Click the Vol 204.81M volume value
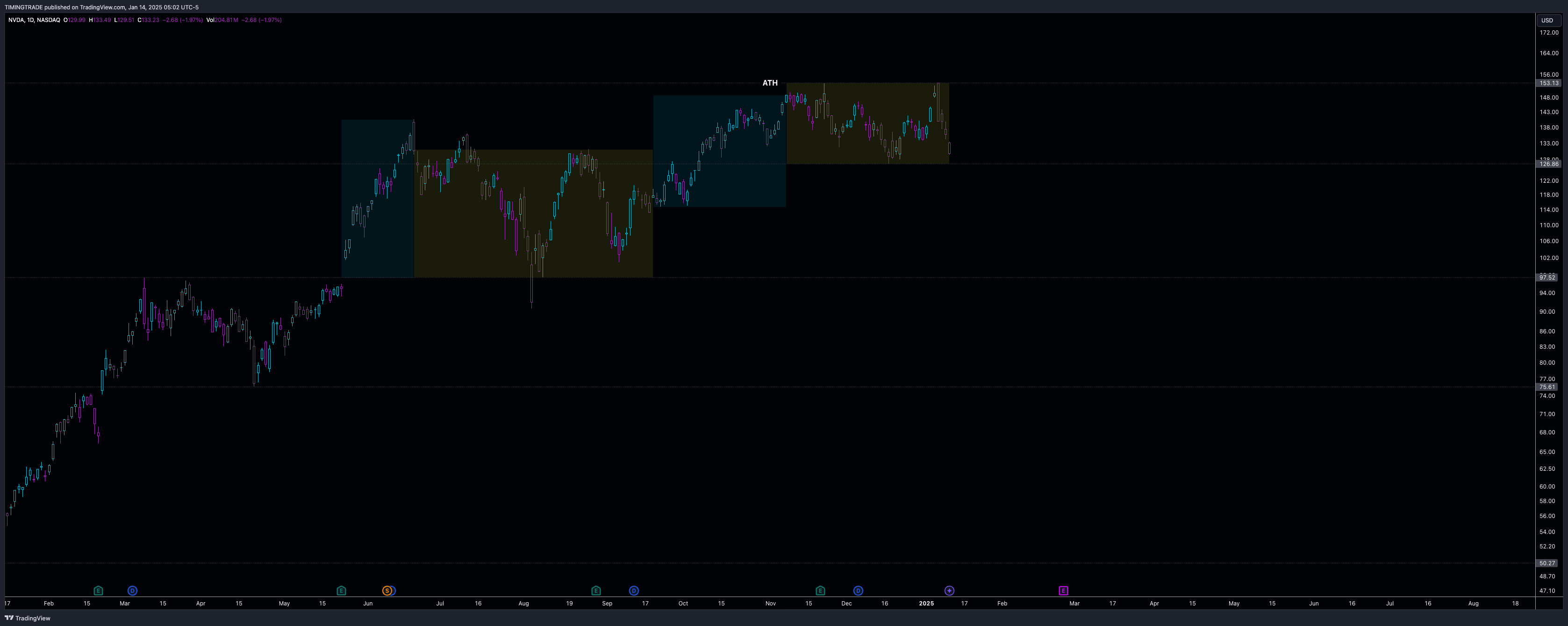Viewport: 1568px width, 626px height. pos(222,20)
